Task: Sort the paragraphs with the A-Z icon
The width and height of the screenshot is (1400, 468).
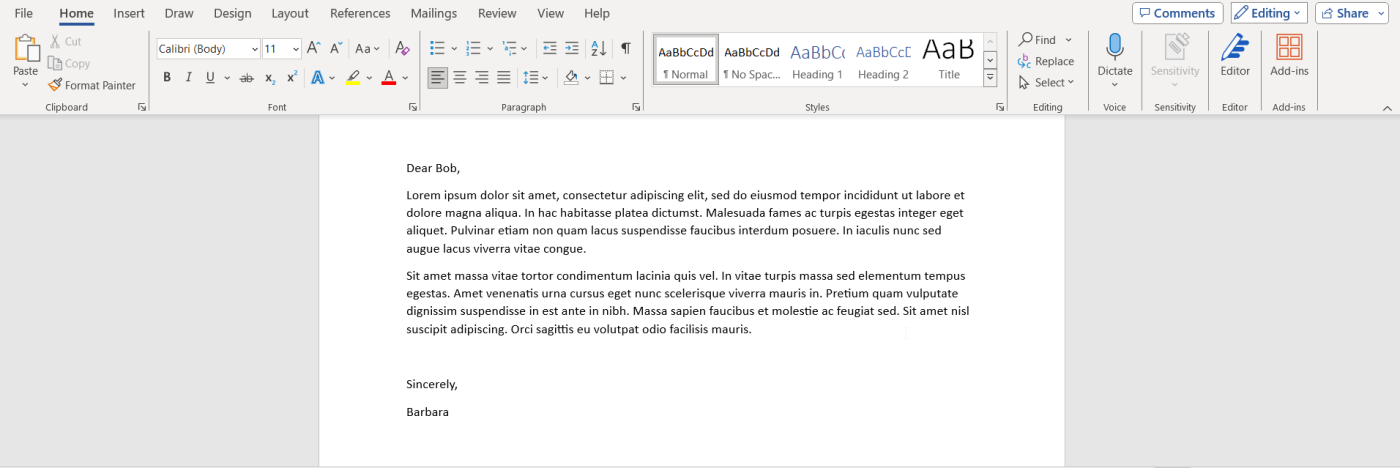Action: [599, 48]
